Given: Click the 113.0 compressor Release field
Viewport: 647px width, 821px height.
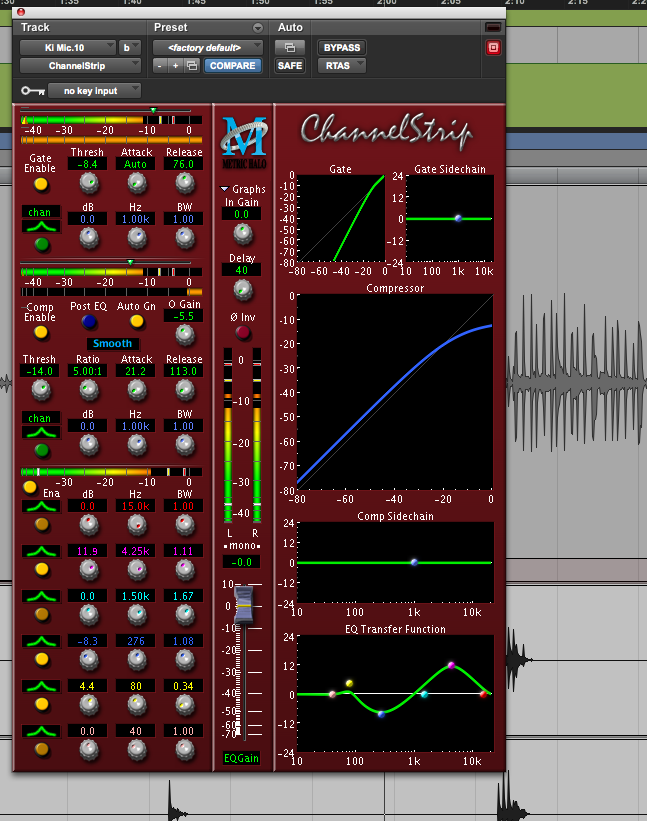Looking at the screenshot, I should click(x=183, y=371).
